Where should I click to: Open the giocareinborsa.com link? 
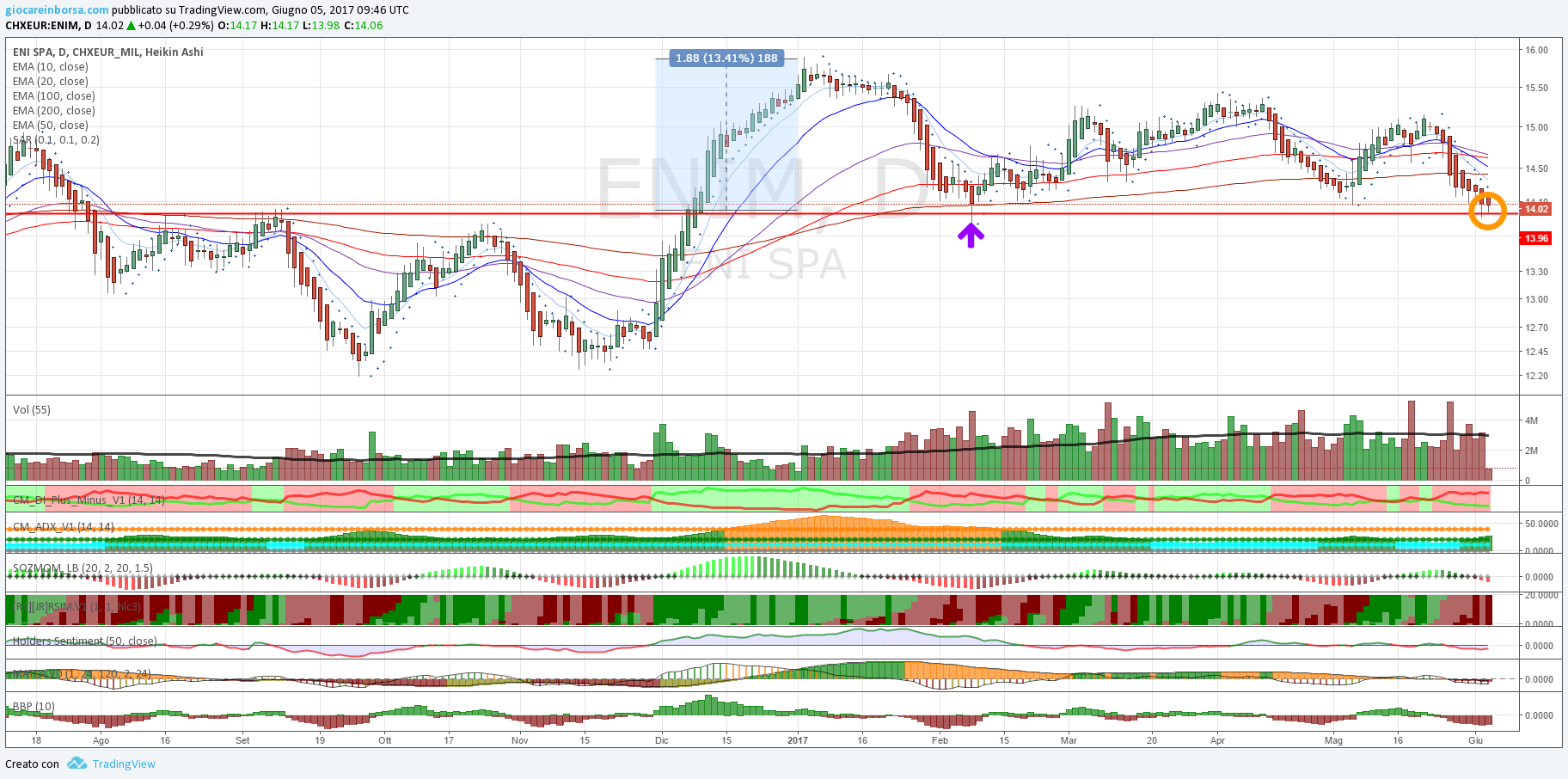pos(57,9)
